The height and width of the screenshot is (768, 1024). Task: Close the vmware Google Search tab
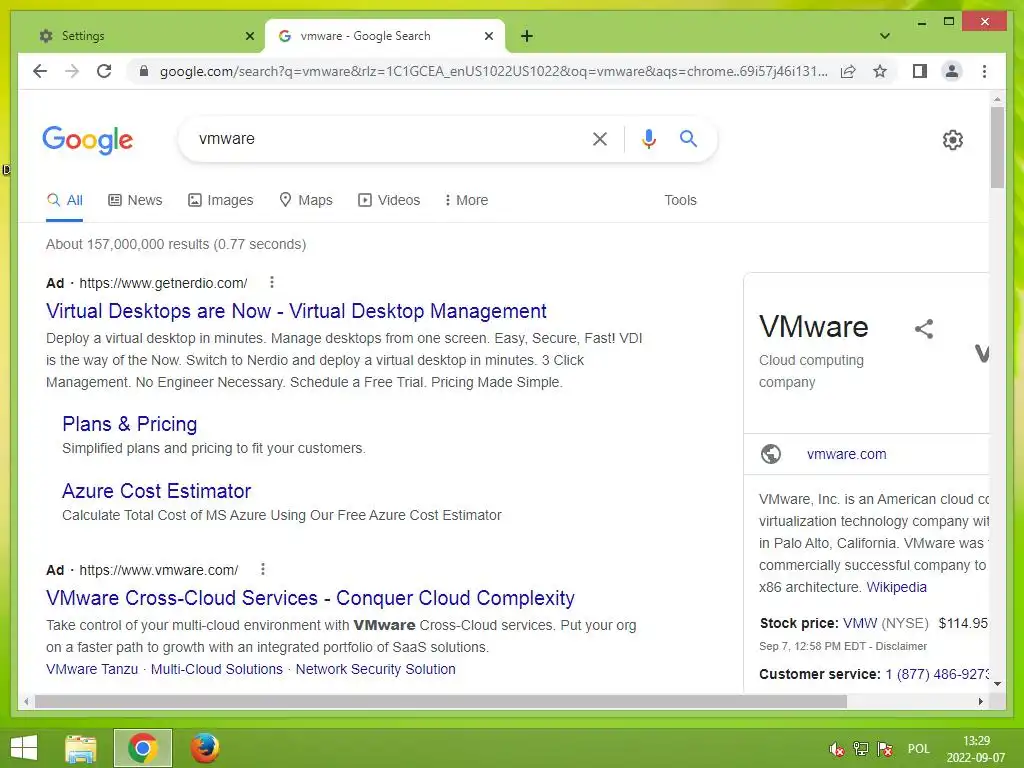tap(488, 36)
